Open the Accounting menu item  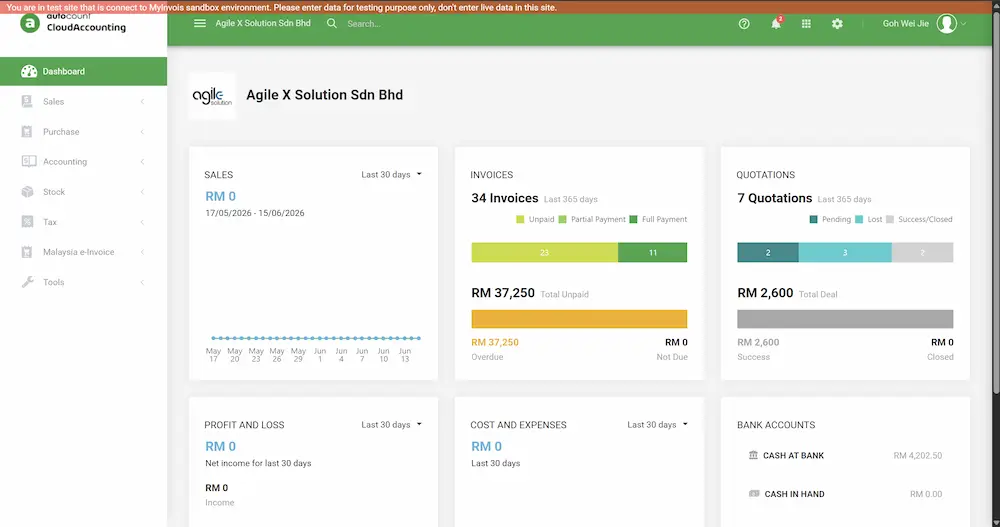(x=84, y=161)
